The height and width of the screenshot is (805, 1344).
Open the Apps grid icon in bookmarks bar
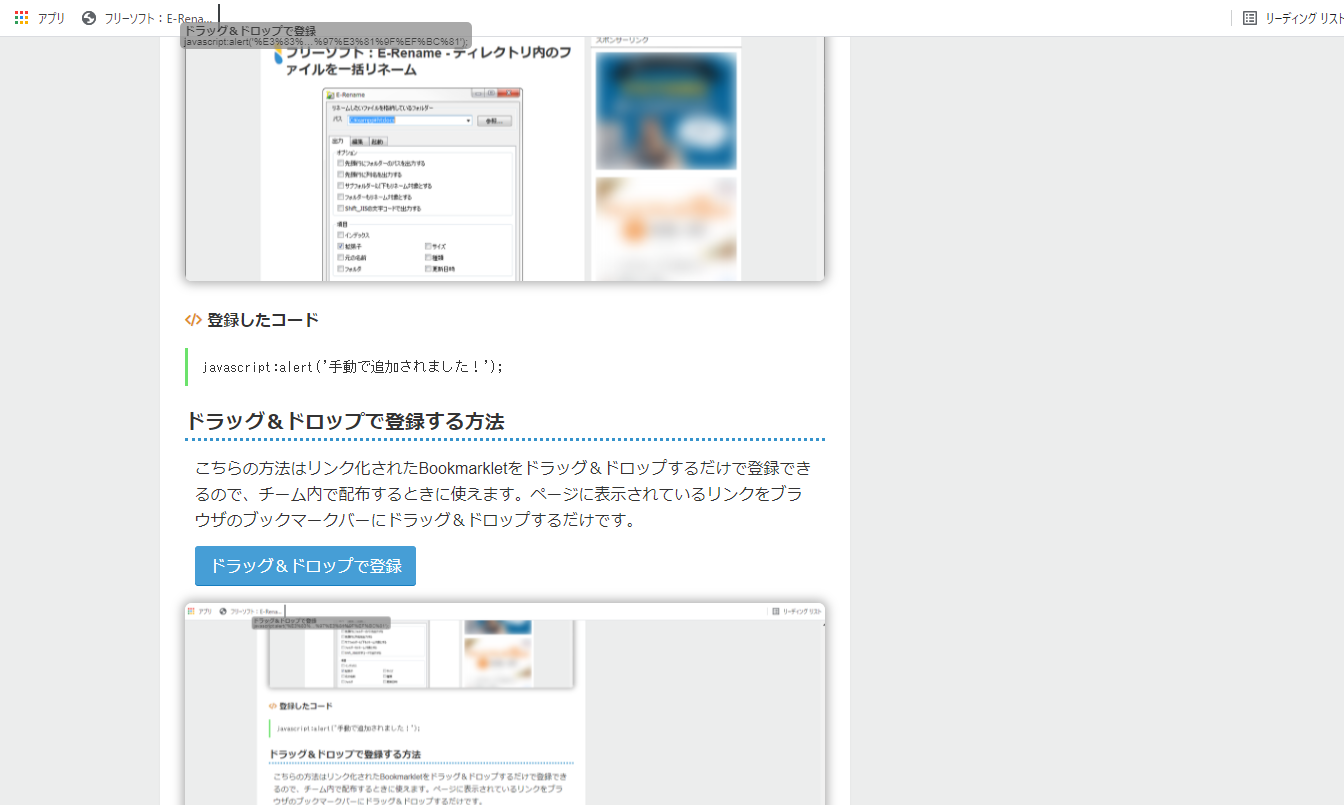[21, 18]
